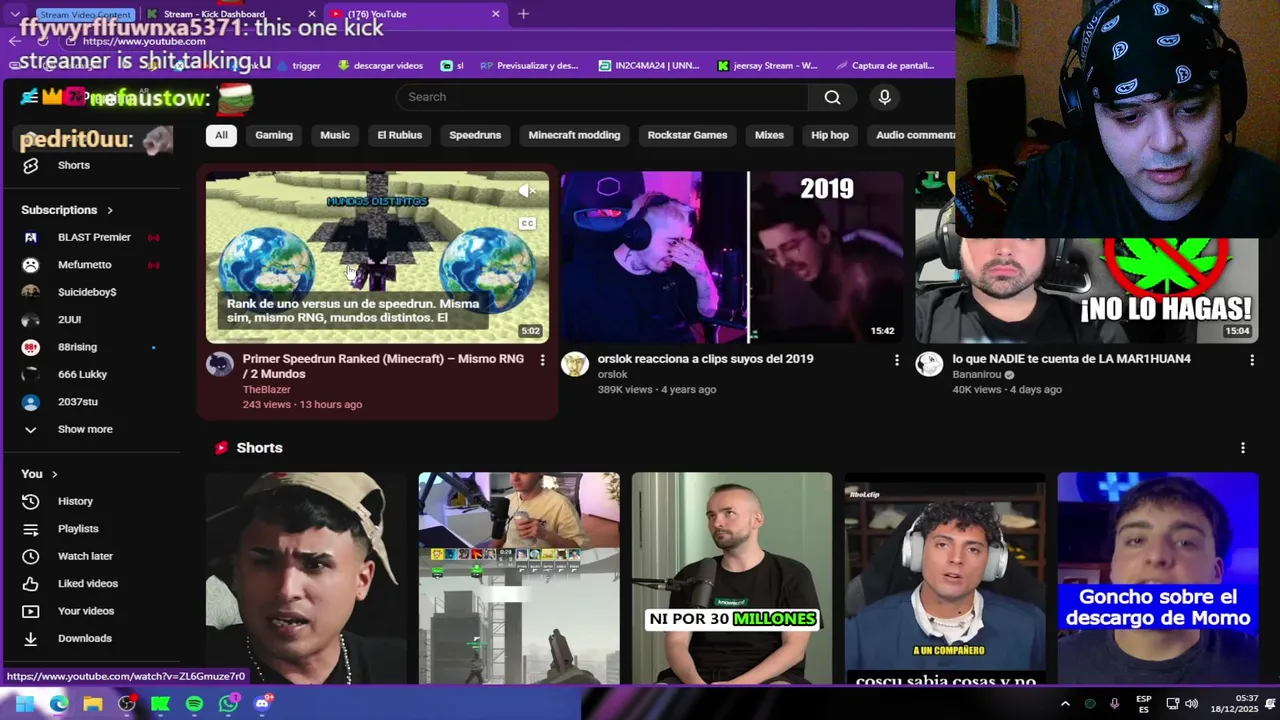Open options menu for LA MAR1HUAN4 video
Viewport: 1280px width, 720px height.
(x=1252, y=360)
